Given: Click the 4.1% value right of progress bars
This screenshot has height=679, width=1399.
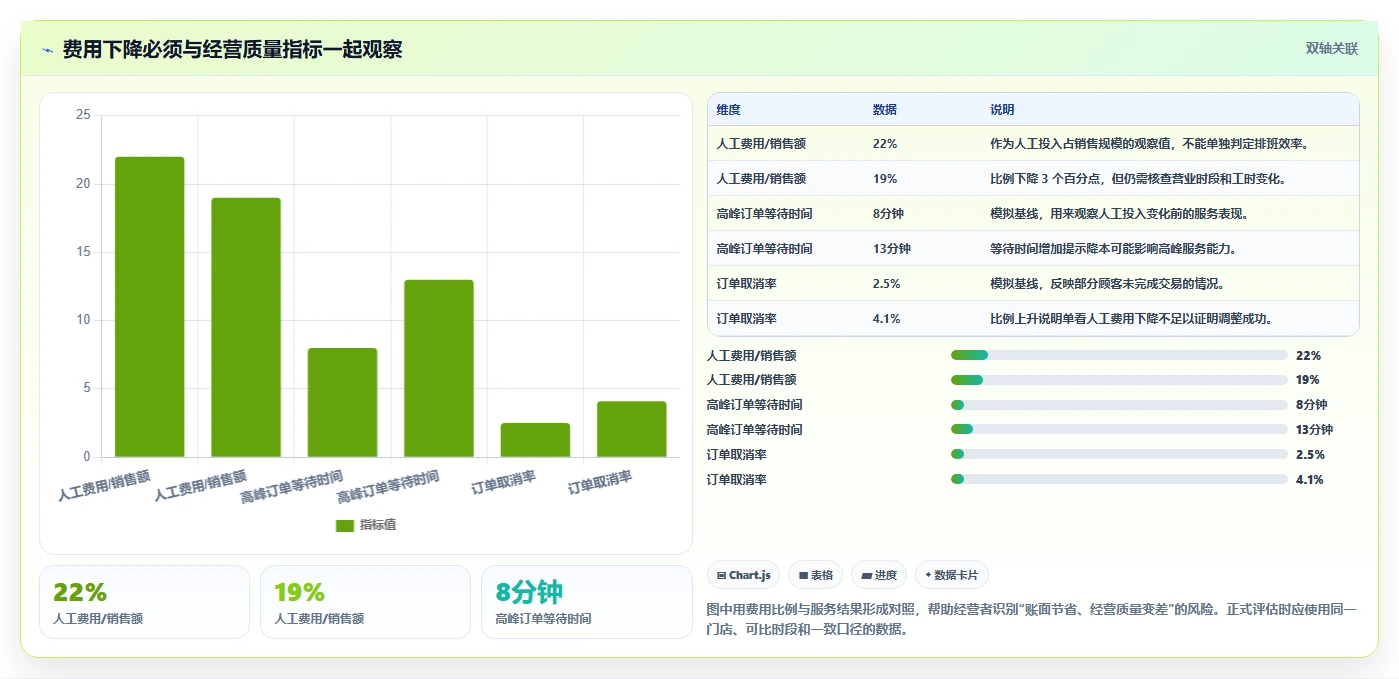Looking at the screenshot, I should click(1310, 480).
